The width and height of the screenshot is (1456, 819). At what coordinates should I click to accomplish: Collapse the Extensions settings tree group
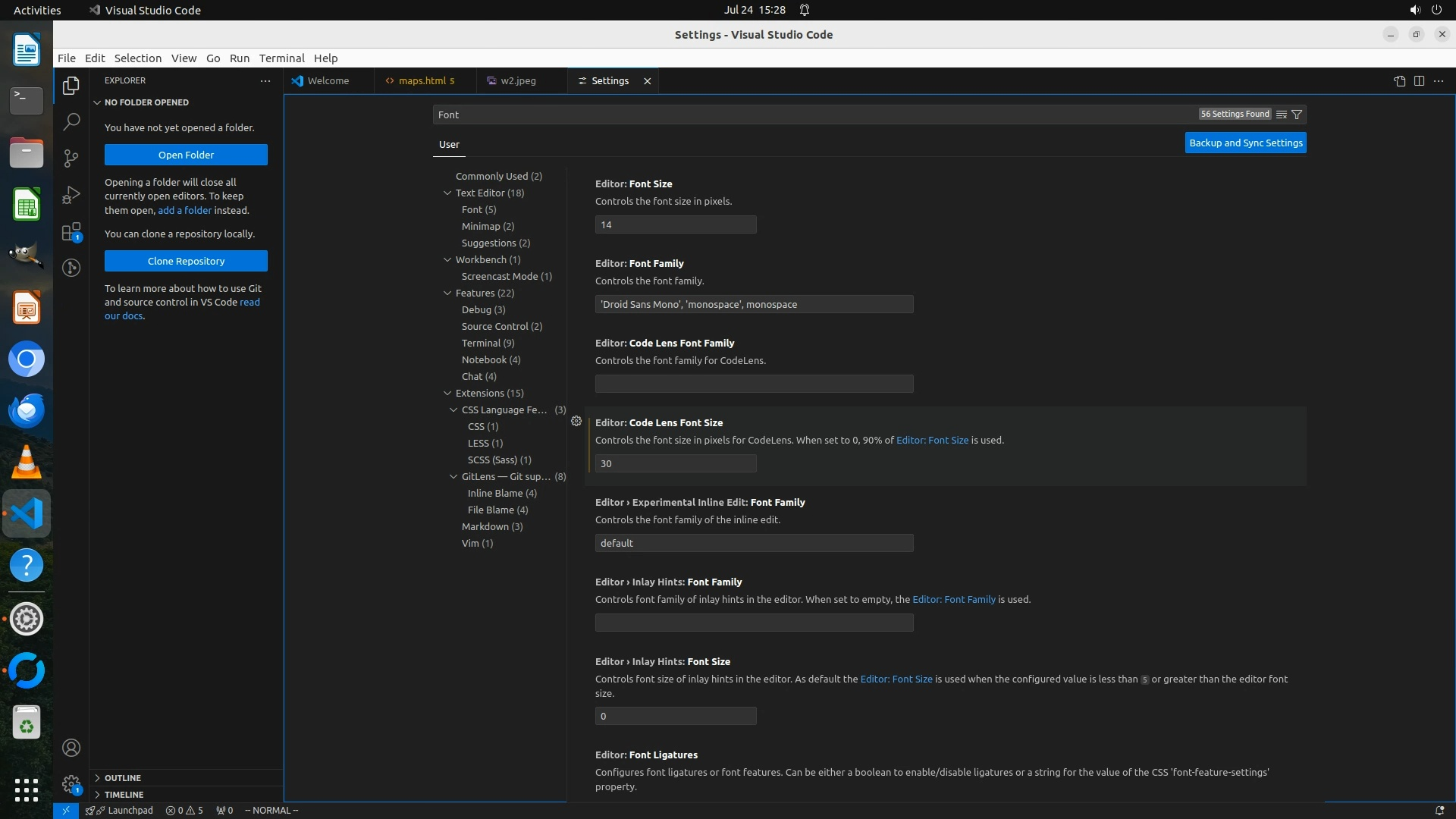coord(447,393)
